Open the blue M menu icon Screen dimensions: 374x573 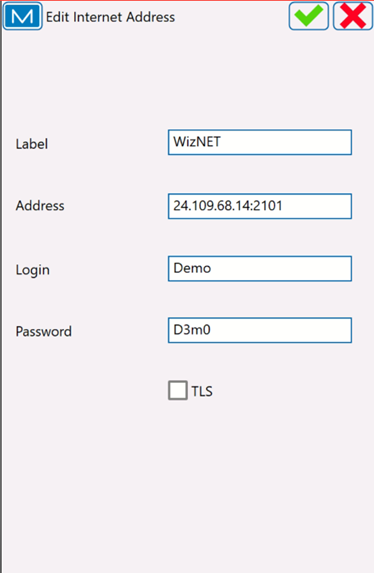23,16
